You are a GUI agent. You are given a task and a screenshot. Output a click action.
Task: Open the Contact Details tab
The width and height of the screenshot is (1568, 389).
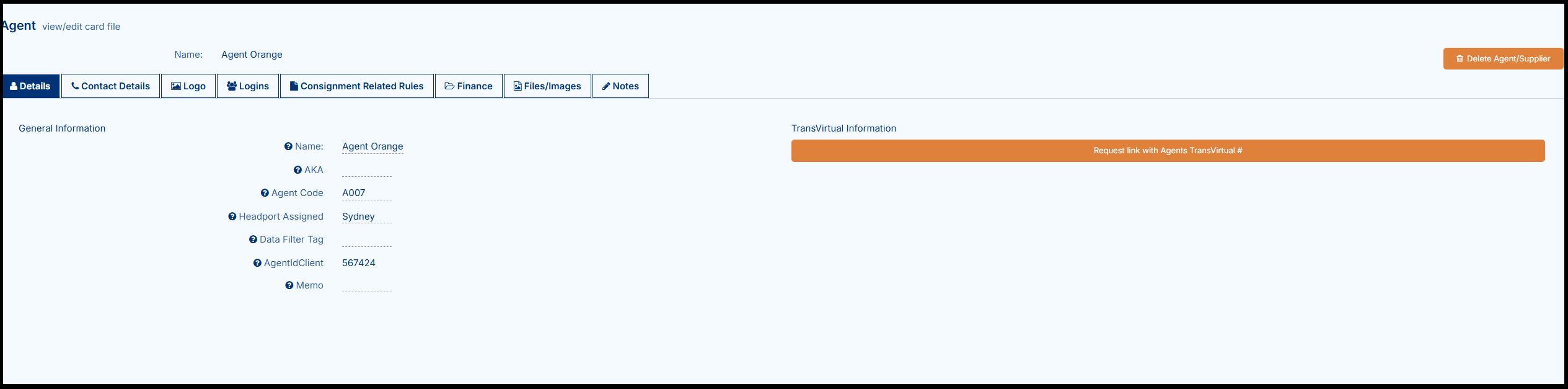tap(111, 86)
